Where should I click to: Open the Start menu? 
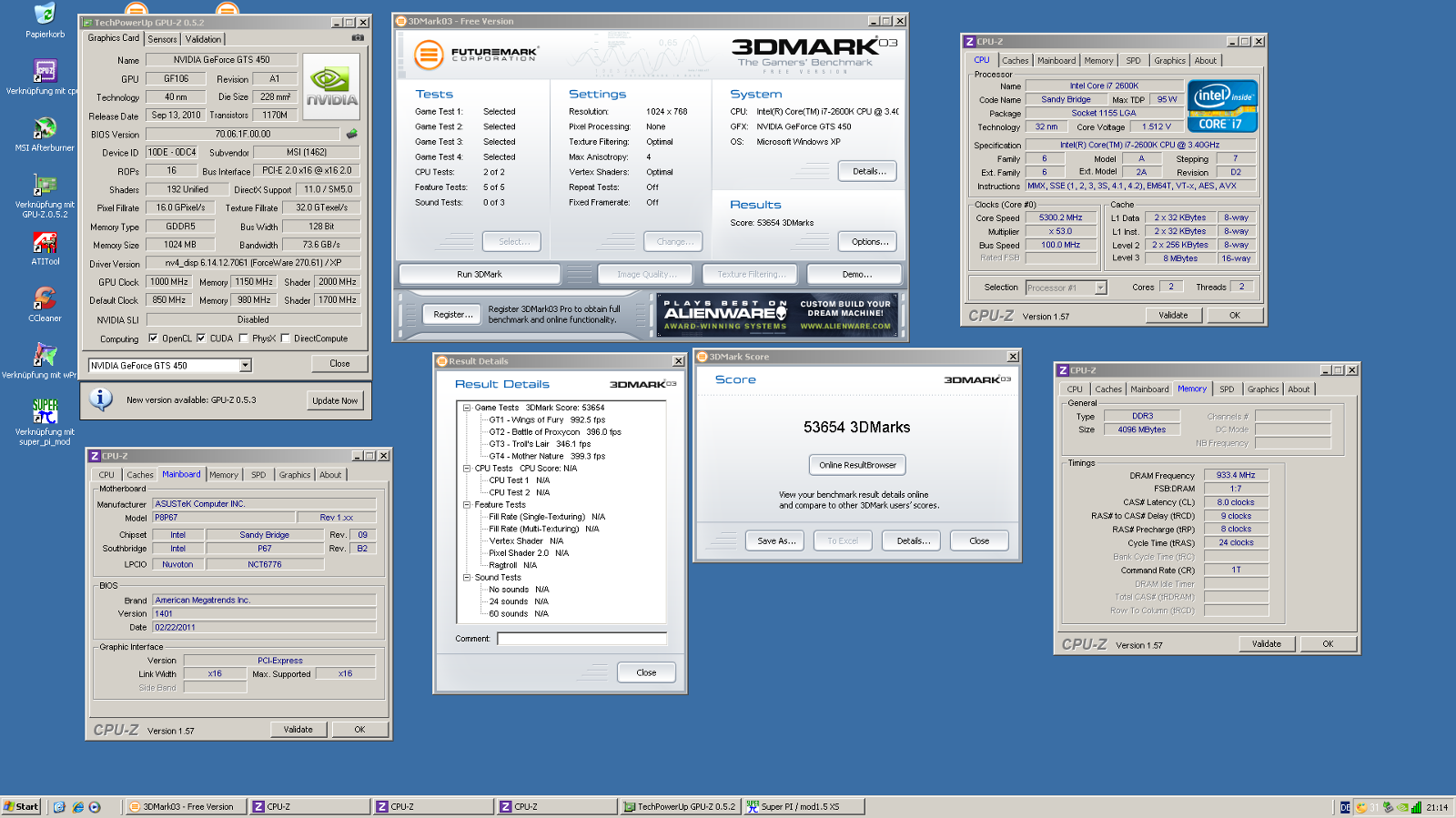(x=21, y=806)
